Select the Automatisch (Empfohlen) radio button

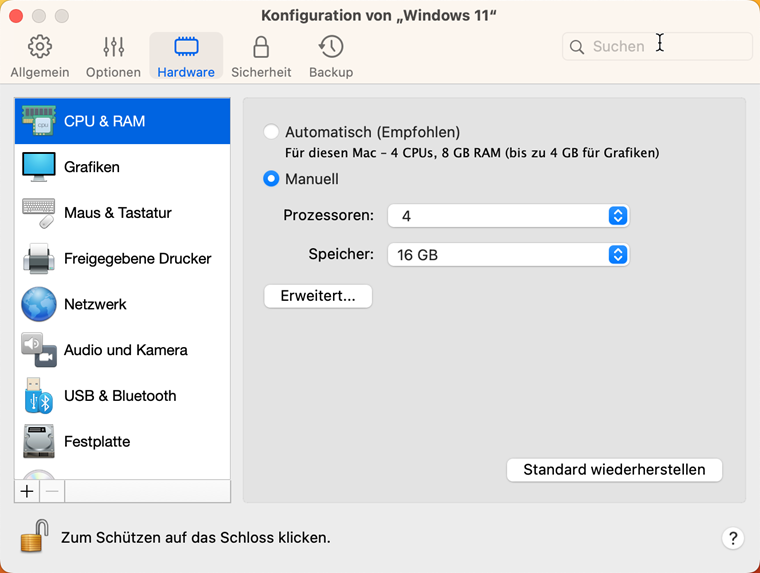[x=271, y=132]
